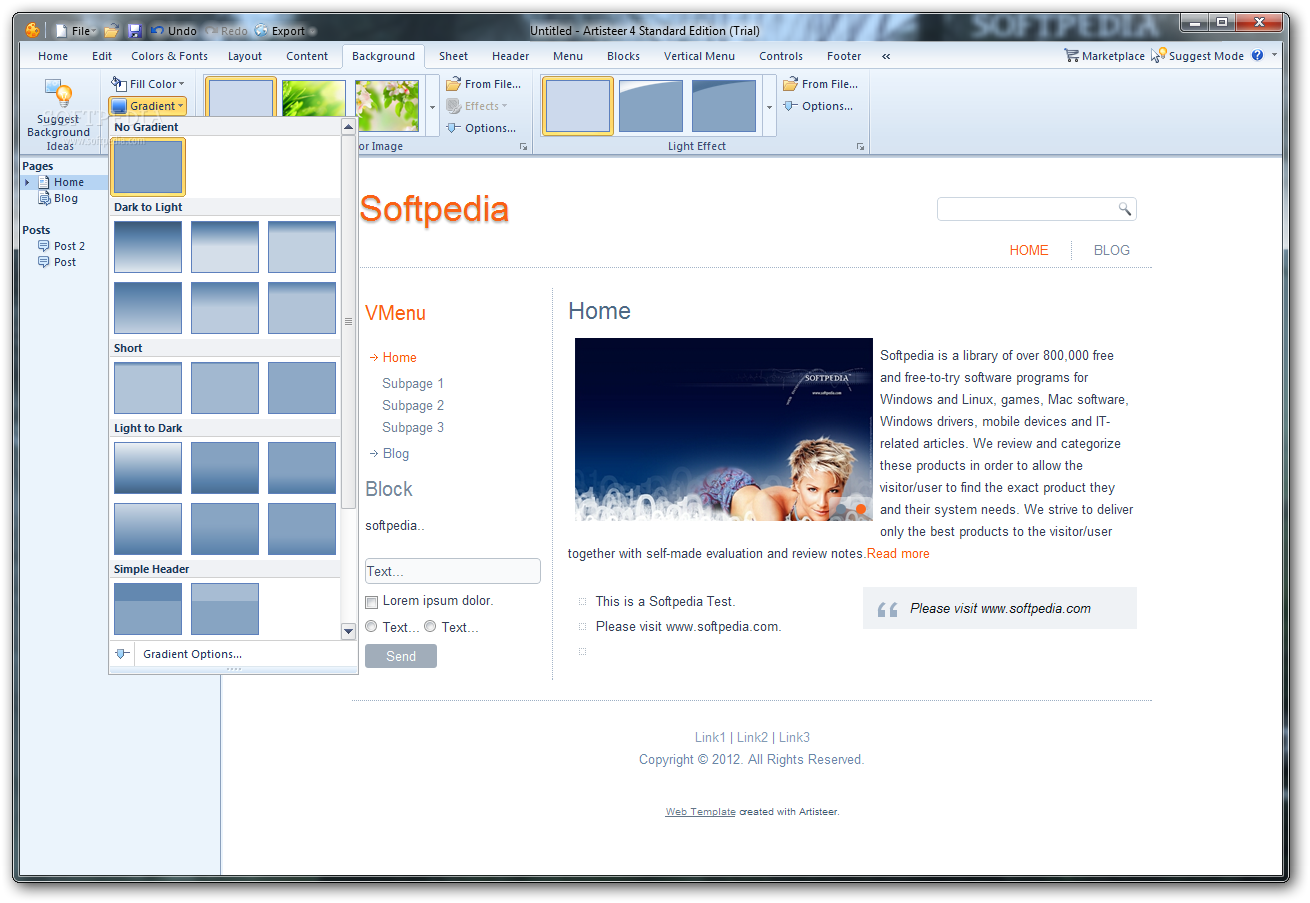1310x903 pixels.
Task: Click the BLOG navigation link
Action: pyautogui.click(x=1112, y=250)
